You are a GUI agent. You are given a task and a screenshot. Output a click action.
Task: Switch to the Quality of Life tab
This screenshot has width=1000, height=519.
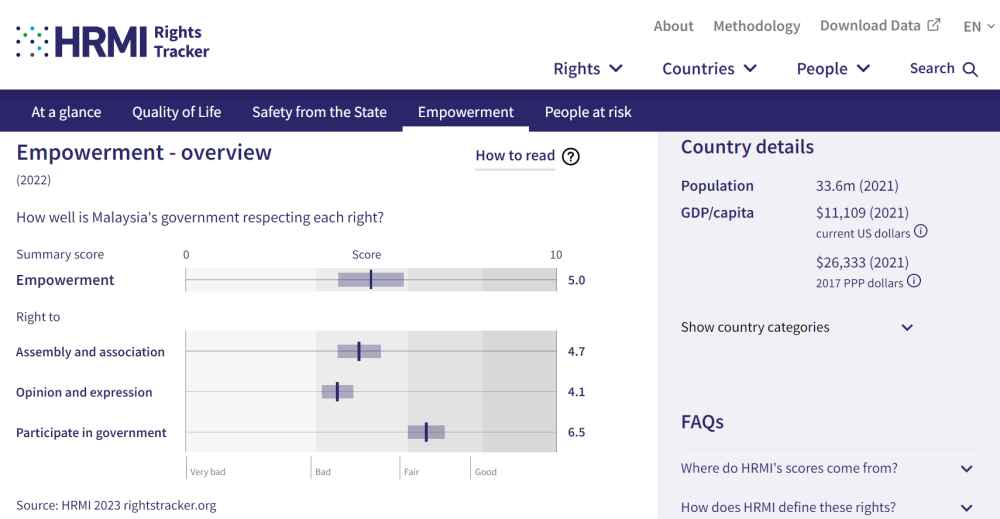pyautogui.click(x=177, y=112)
